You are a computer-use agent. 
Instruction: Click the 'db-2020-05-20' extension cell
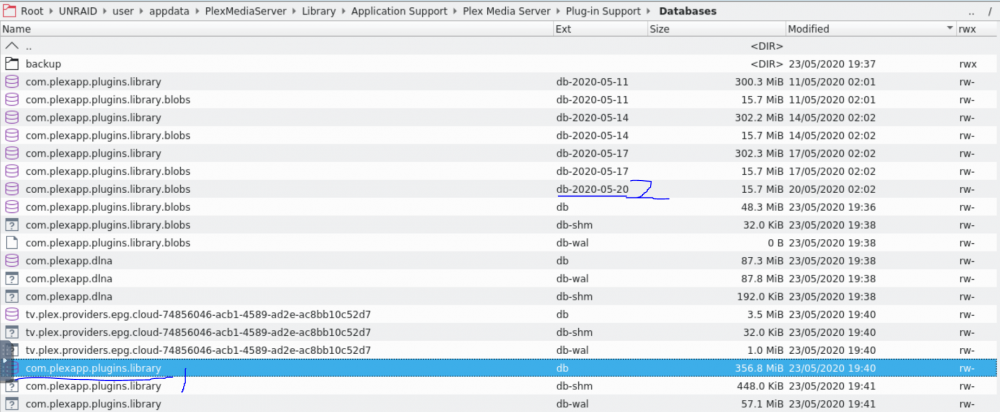click(592, 189)
